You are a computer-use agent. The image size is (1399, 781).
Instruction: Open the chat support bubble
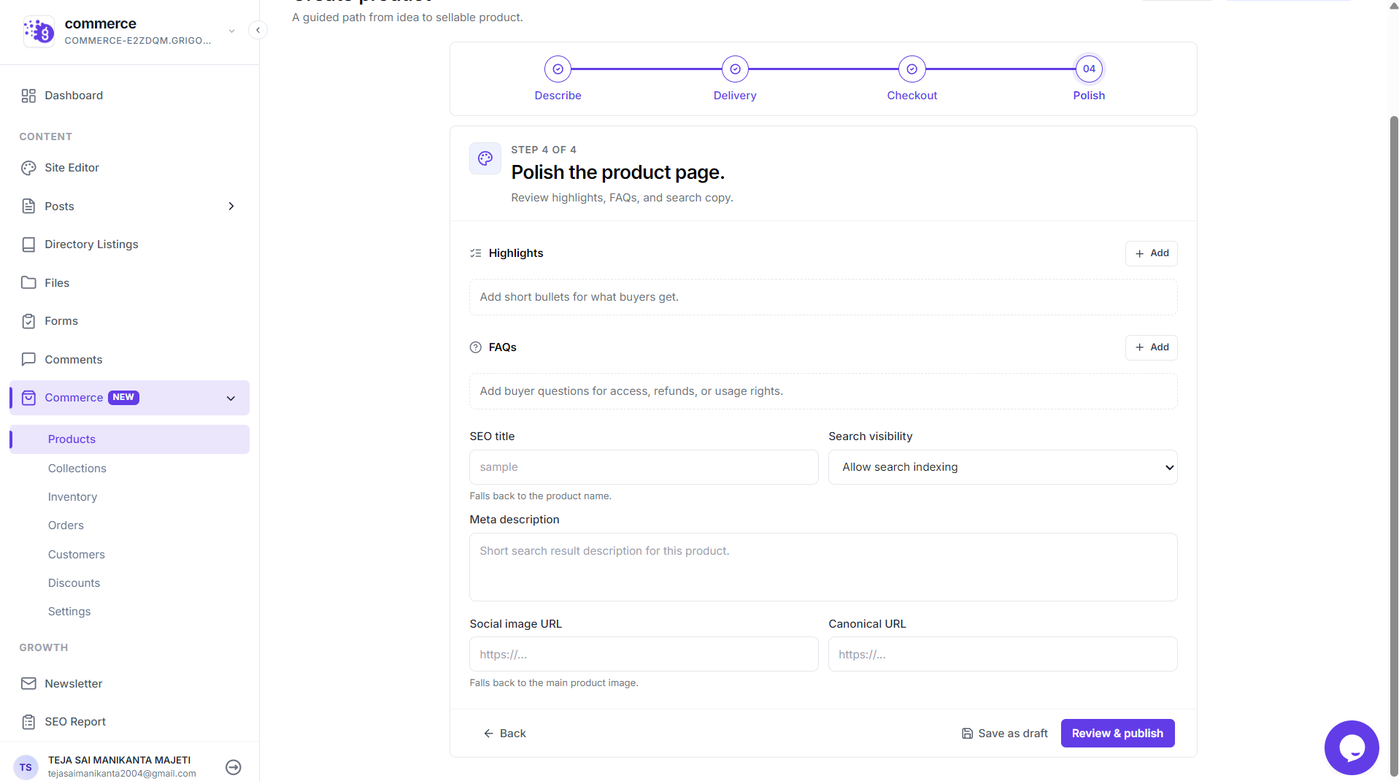coord(1351,747)
